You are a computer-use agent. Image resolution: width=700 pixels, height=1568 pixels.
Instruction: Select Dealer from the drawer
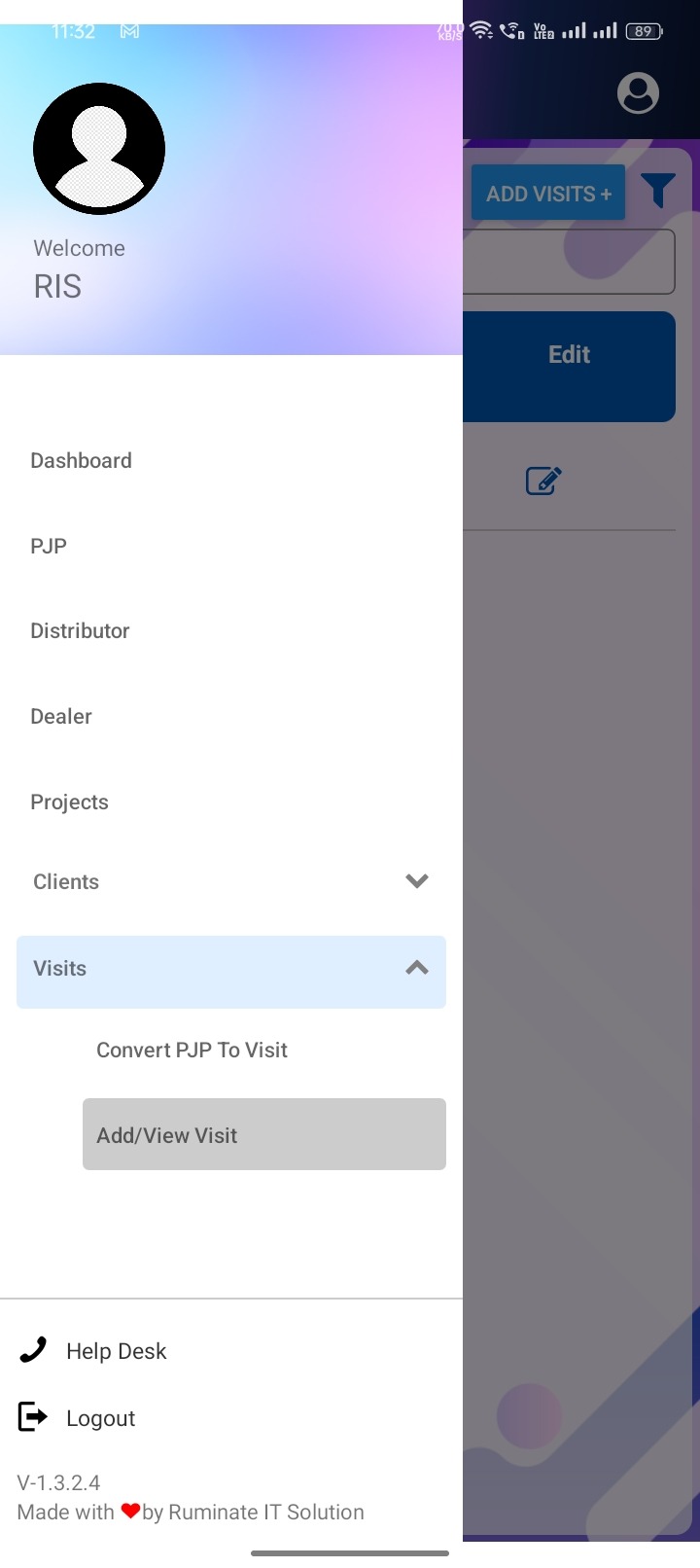point(61,717)
